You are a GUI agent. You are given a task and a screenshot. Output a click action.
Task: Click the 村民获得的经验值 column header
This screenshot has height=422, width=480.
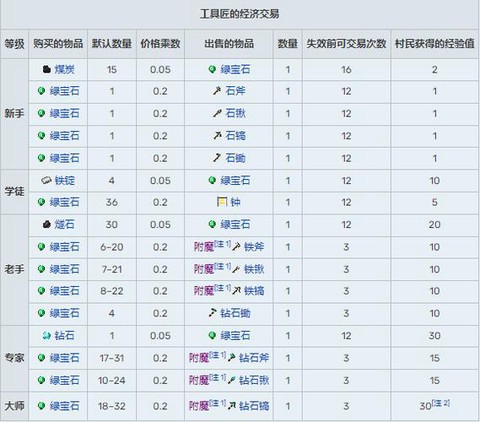coord(435,44)
